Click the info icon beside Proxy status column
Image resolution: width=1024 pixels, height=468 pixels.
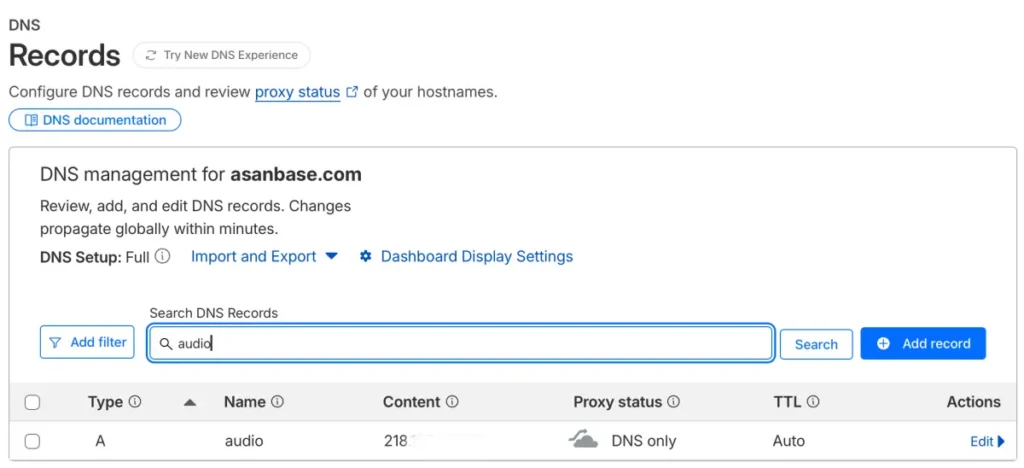coord(673,401)
